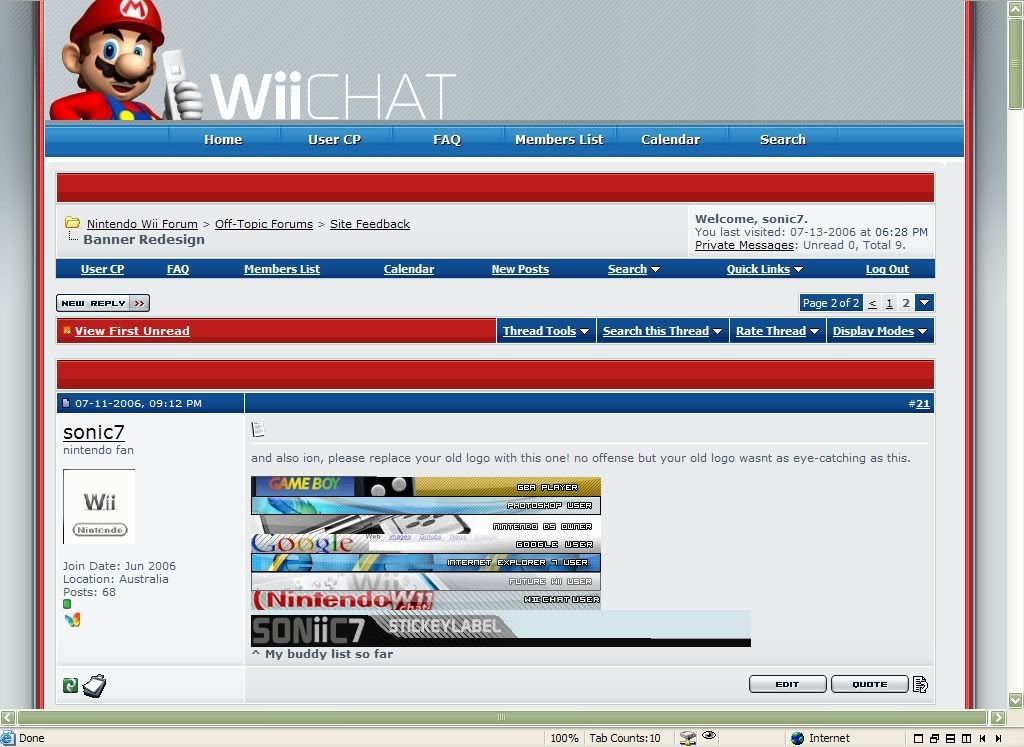Click the Quote button on post #21
Viewport: 1024px width, 747px height.
click(x=870, y=684)
